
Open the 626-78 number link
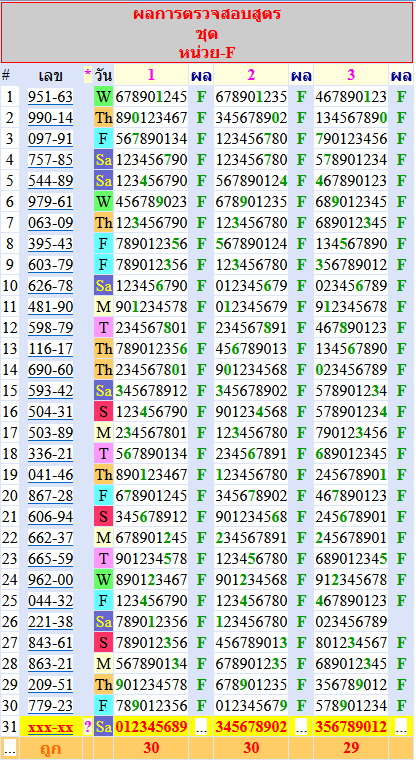[x=51, y=286]
